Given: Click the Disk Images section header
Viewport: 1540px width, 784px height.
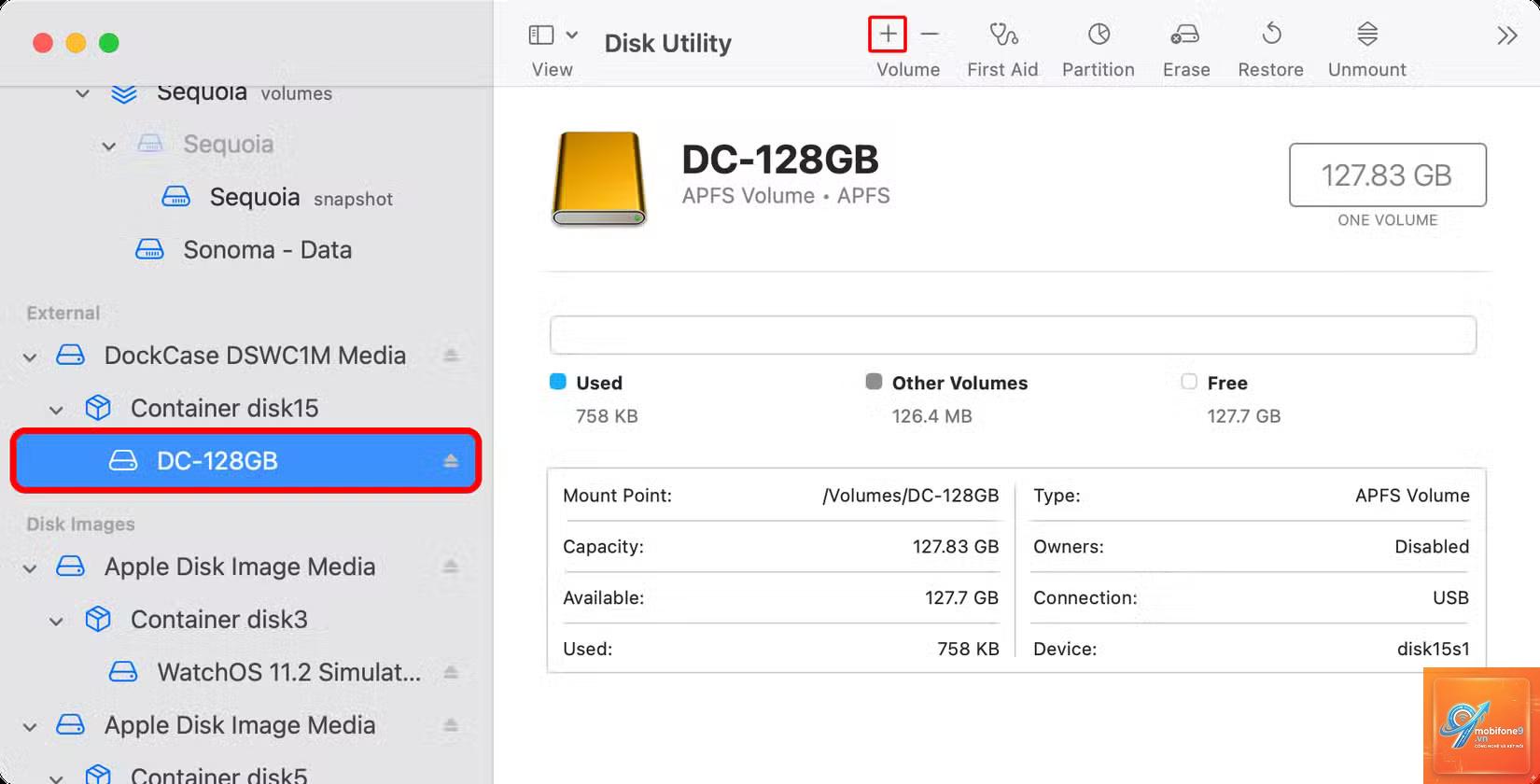Looking at the screenshot, I should 80,525.
